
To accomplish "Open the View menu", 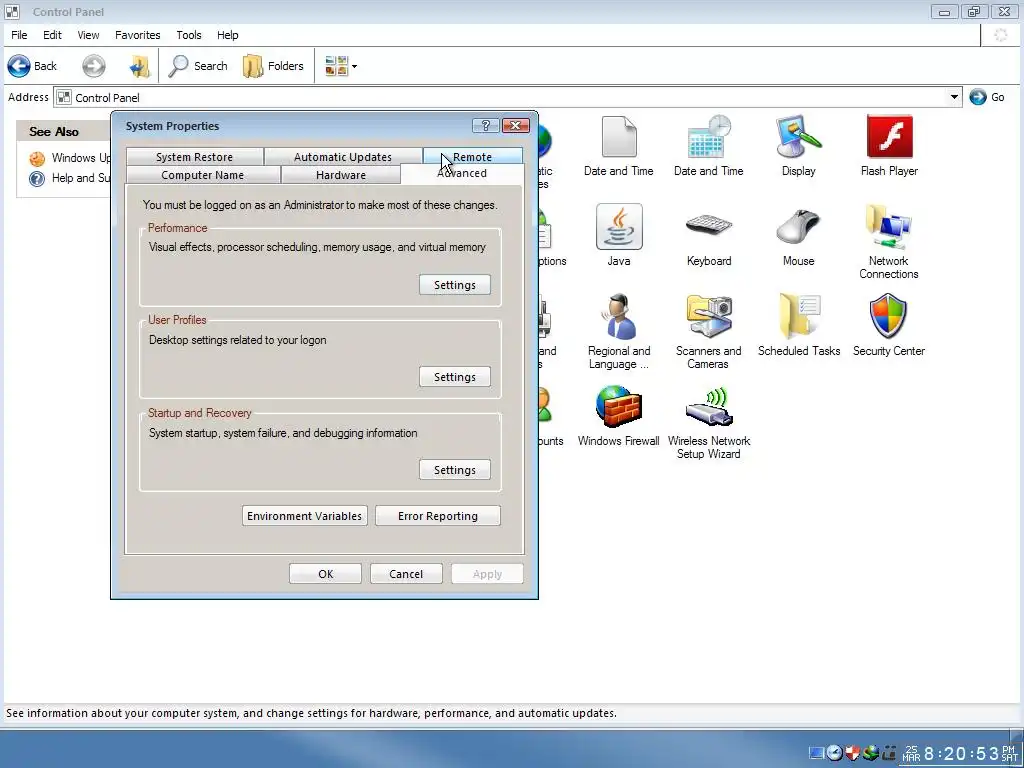I will 88,35.
